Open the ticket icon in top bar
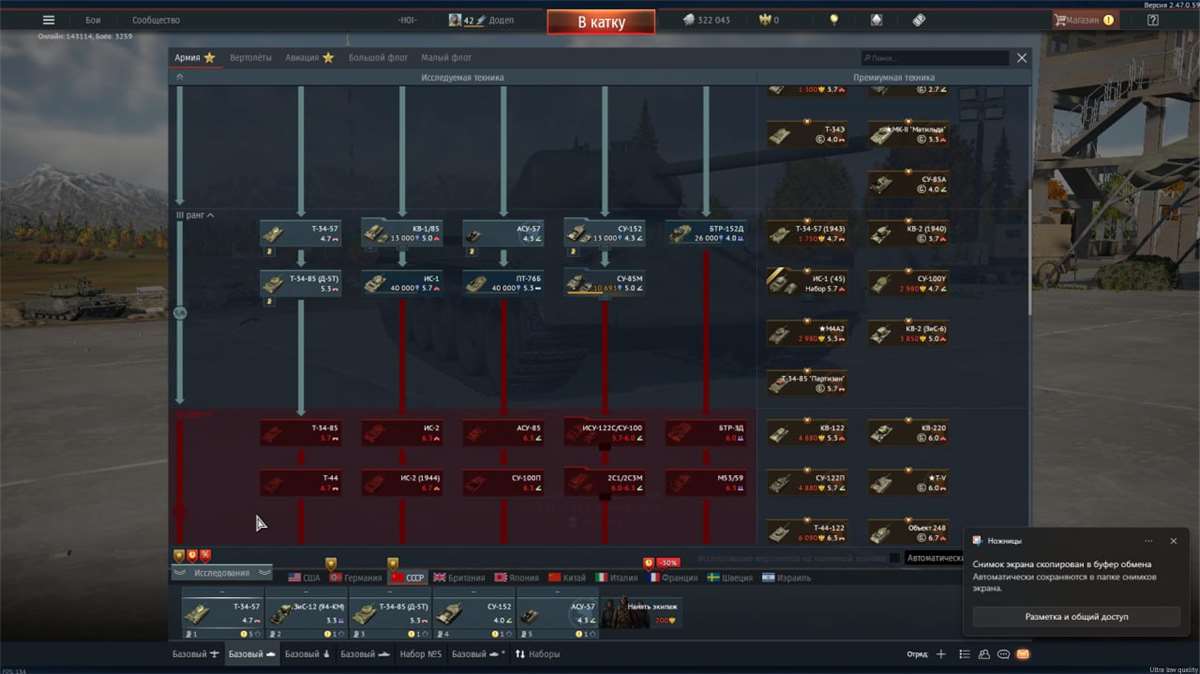 click(919, 20)
